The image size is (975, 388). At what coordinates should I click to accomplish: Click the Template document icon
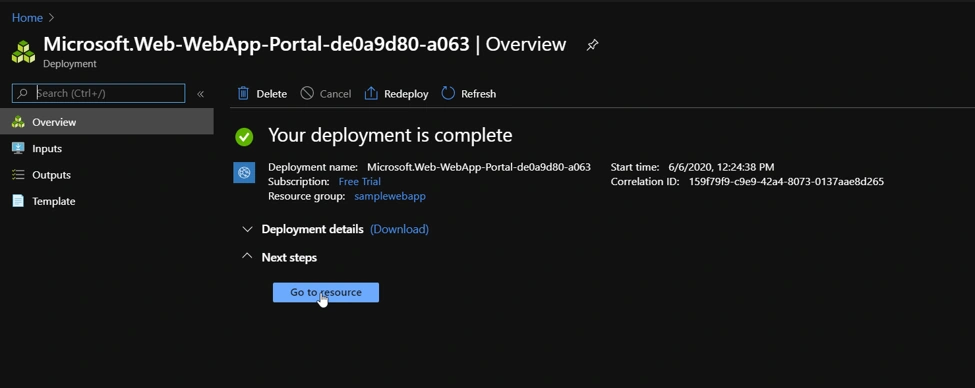click(x=18, y=201)
